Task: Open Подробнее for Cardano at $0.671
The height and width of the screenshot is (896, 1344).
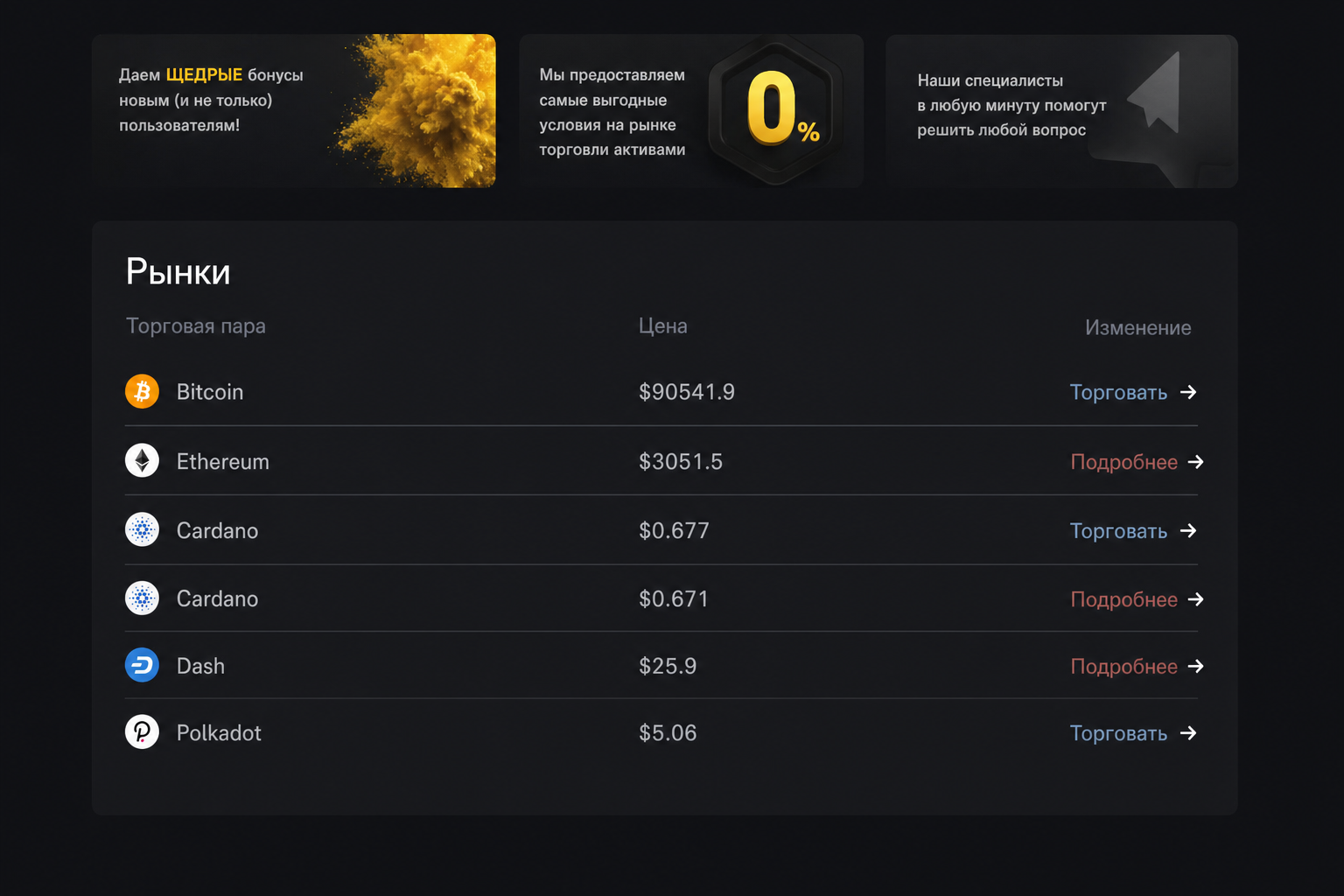Action: (1124, 599)
